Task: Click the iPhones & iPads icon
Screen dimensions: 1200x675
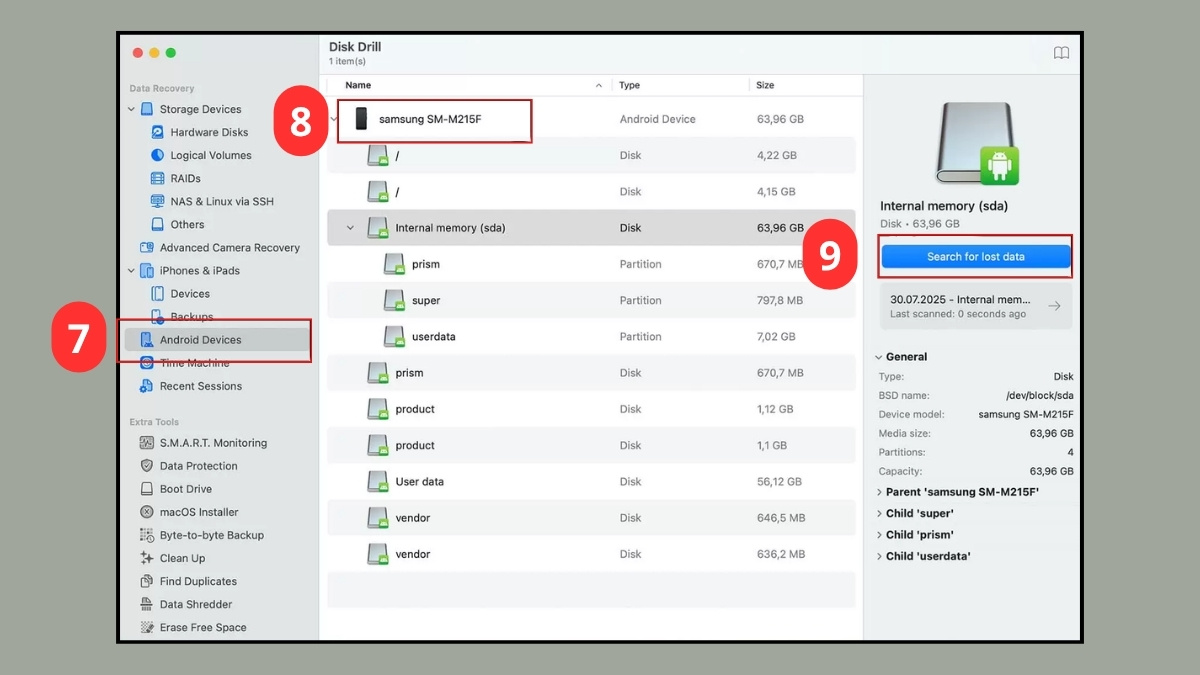Action: pyautogui.click(x=147, y=270)
